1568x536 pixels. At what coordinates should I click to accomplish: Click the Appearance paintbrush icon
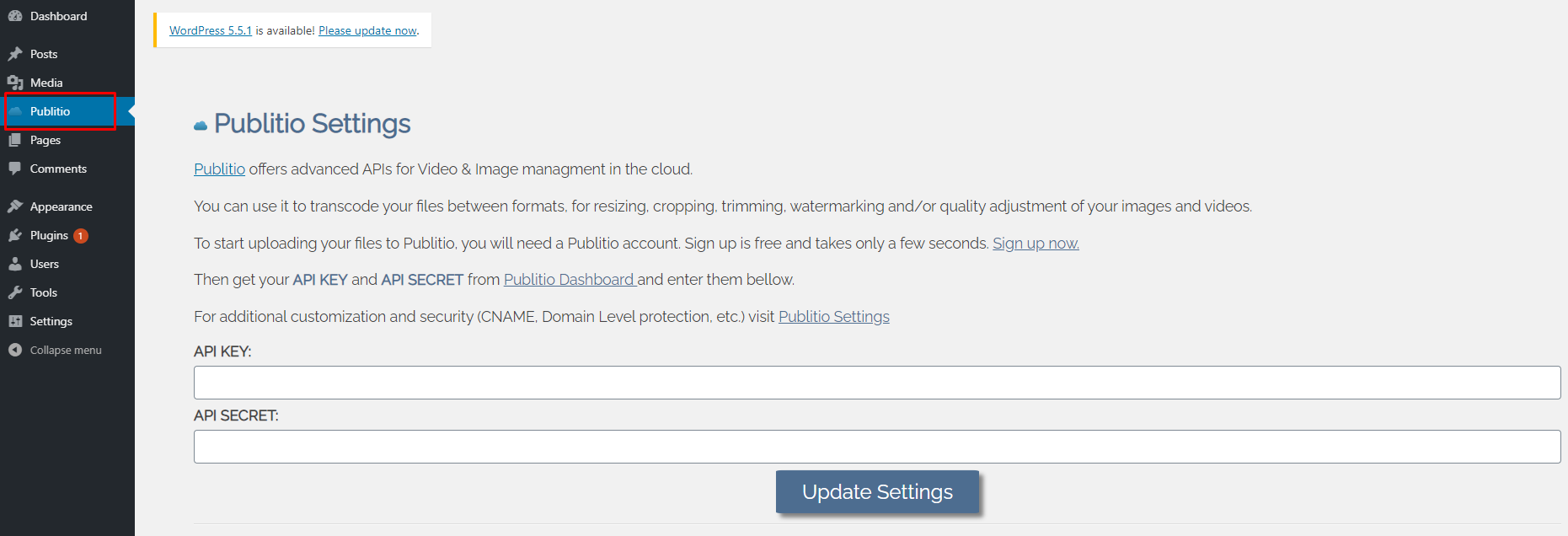tap(15, 206)
